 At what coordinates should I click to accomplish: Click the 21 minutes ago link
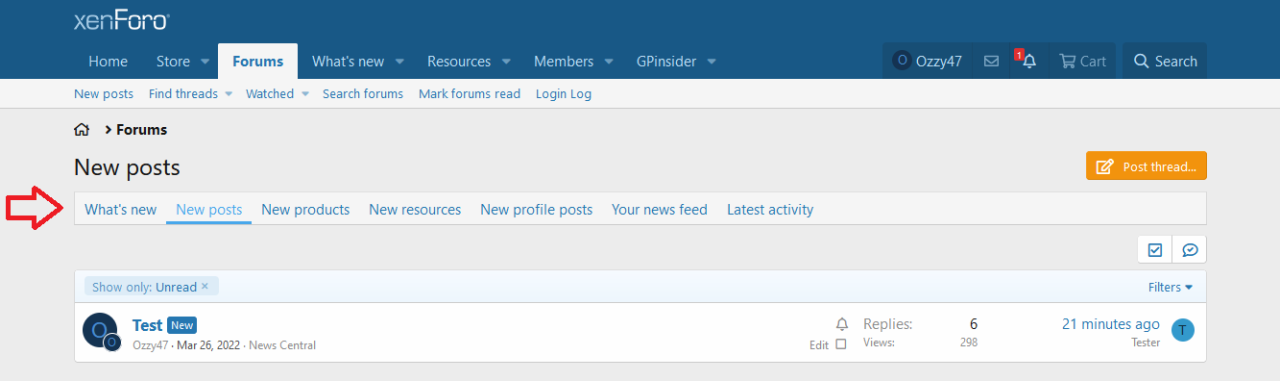[x=1111, y=324]
